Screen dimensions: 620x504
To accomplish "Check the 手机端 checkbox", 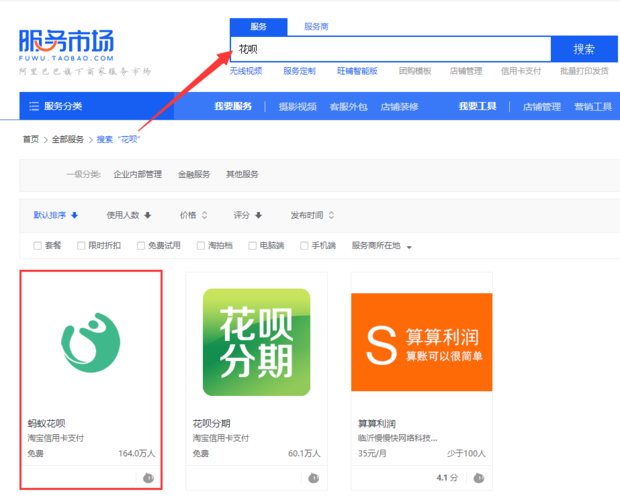I will 304,246.
